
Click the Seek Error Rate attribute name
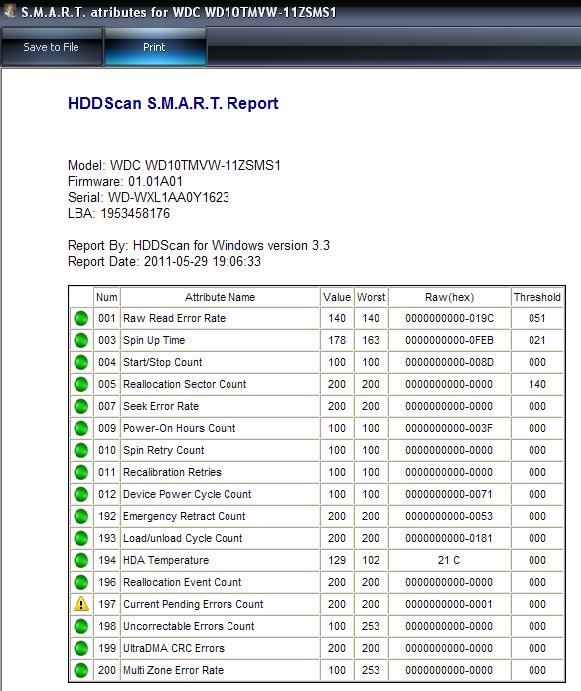pyautogui.click(x=161, y=406)
